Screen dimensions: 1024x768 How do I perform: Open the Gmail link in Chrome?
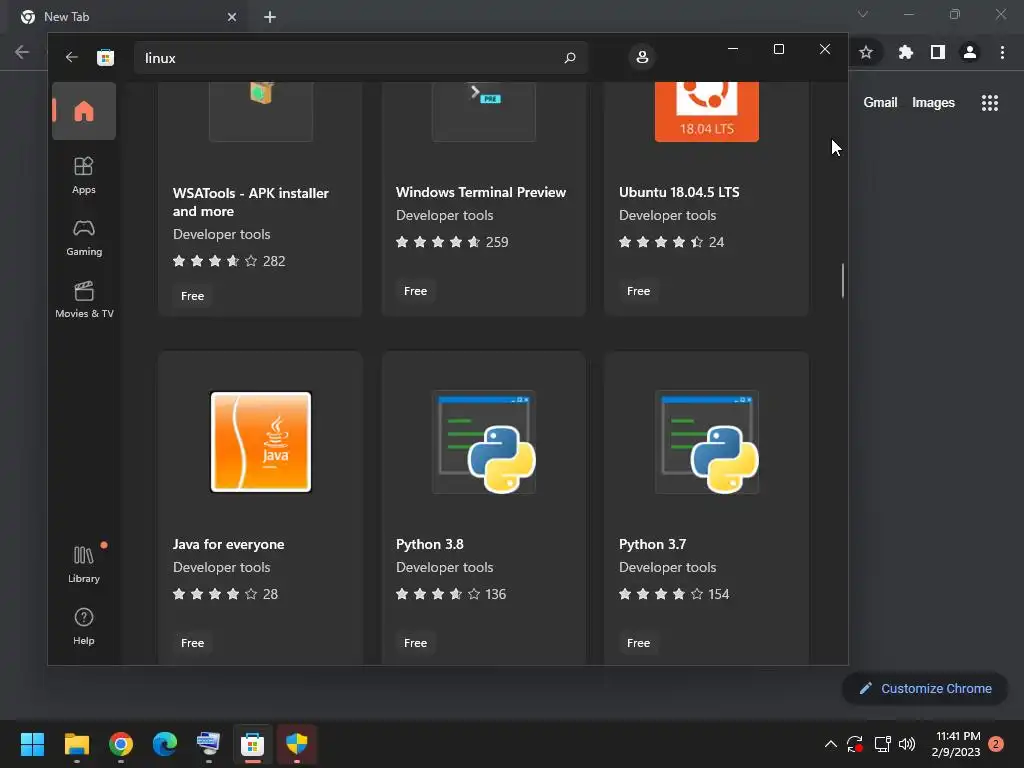[x=880, y=103]
